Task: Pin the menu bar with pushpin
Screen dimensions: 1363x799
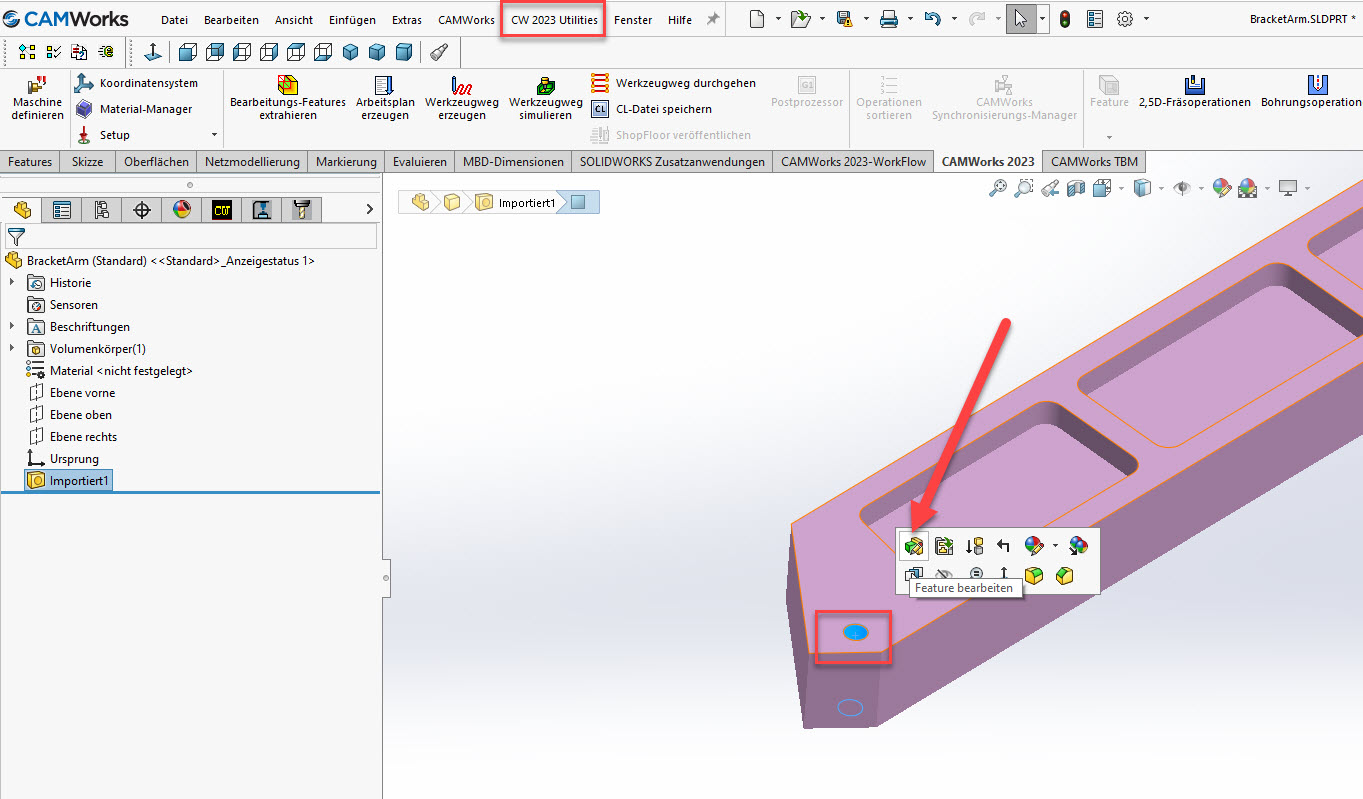Action: click(x=713, y=19)
